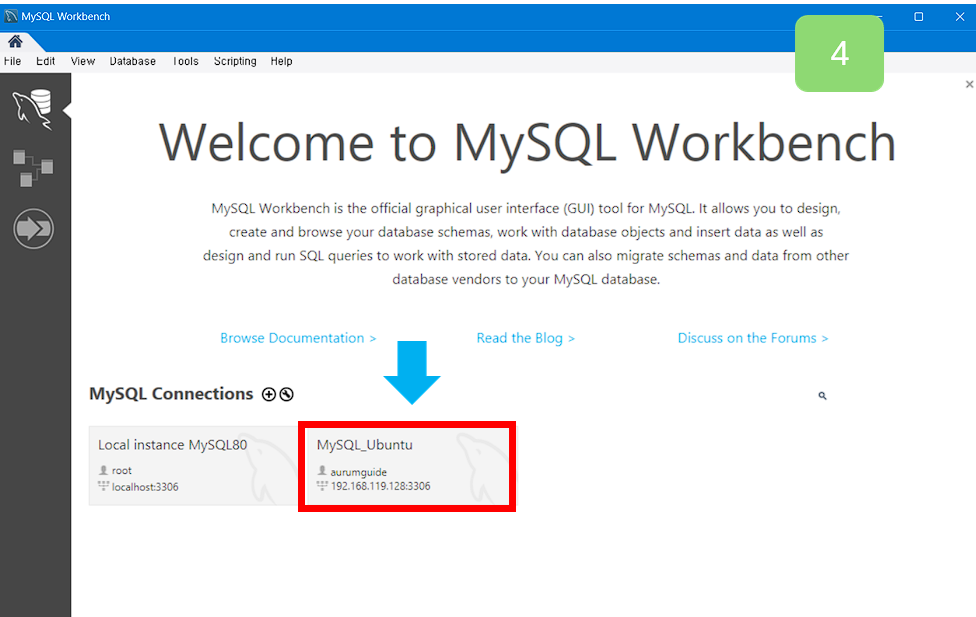The height and width of the screenshot is (617, 976).
Task: Open the Edit menu
Action: click(45, 61)
